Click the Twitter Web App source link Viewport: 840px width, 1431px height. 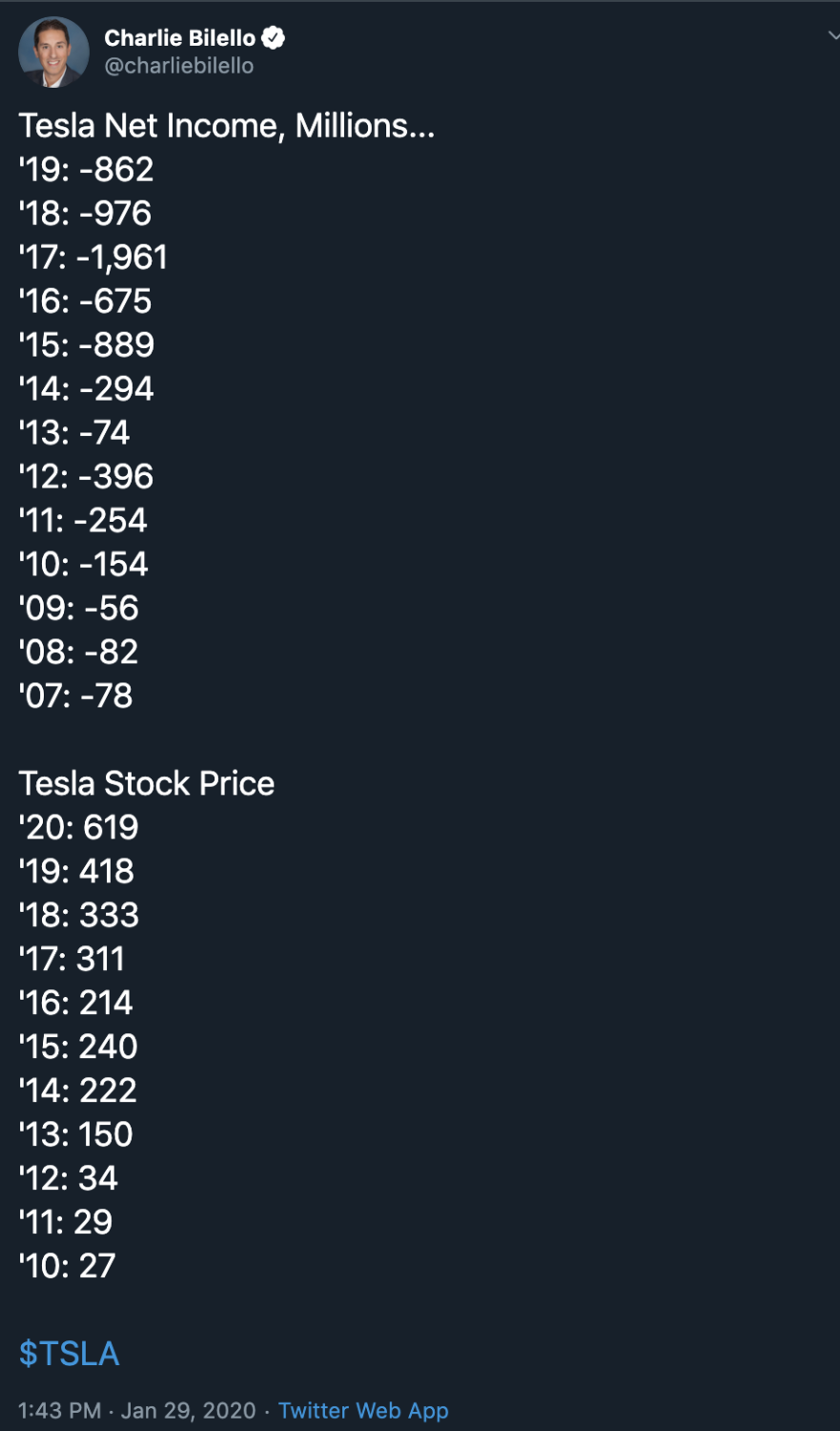[363, 1411]
